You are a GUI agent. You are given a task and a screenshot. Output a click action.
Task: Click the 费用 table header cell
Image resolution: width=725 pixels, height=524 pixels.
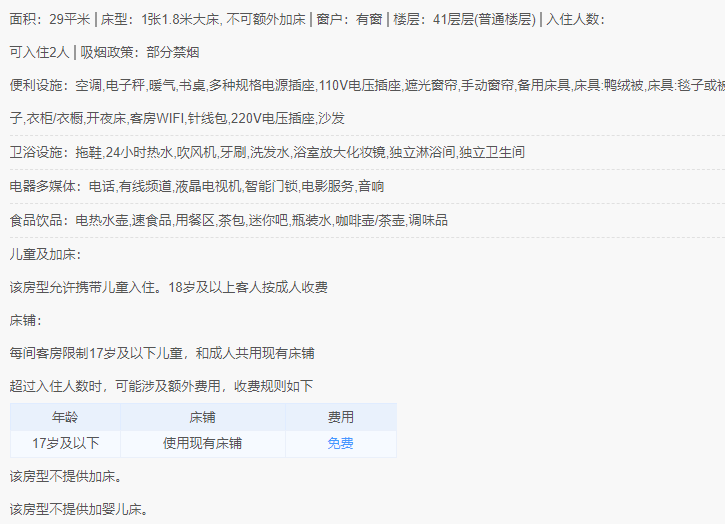coord(341,417)
